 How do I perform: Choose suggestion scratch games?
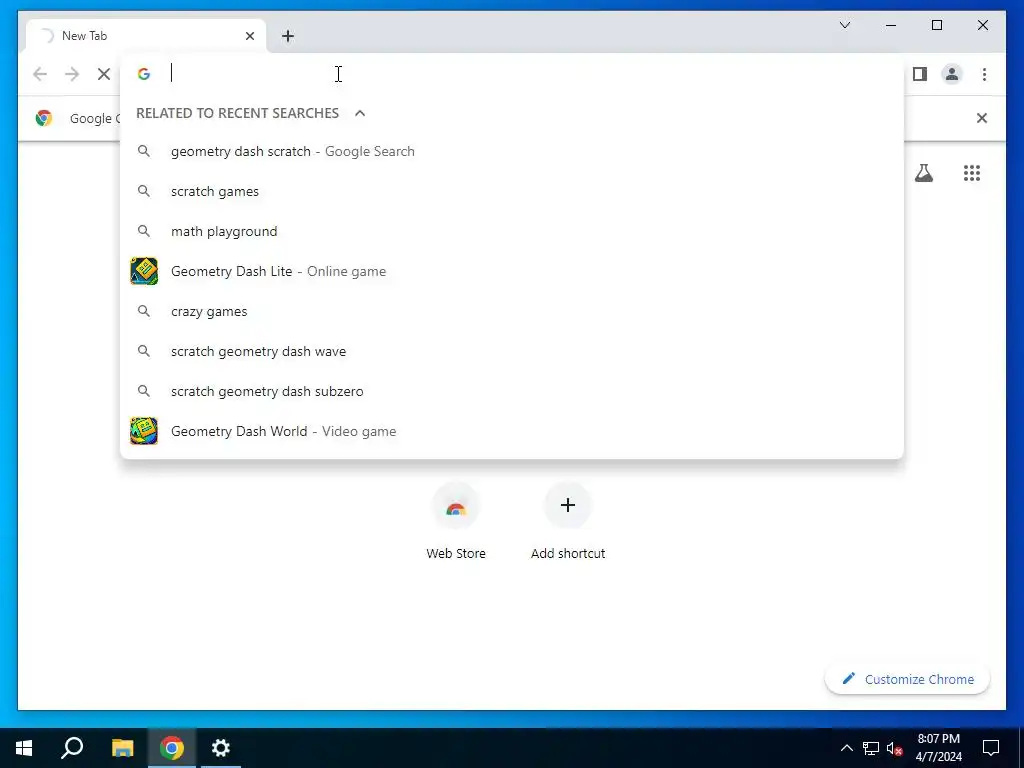coord(512,191)
